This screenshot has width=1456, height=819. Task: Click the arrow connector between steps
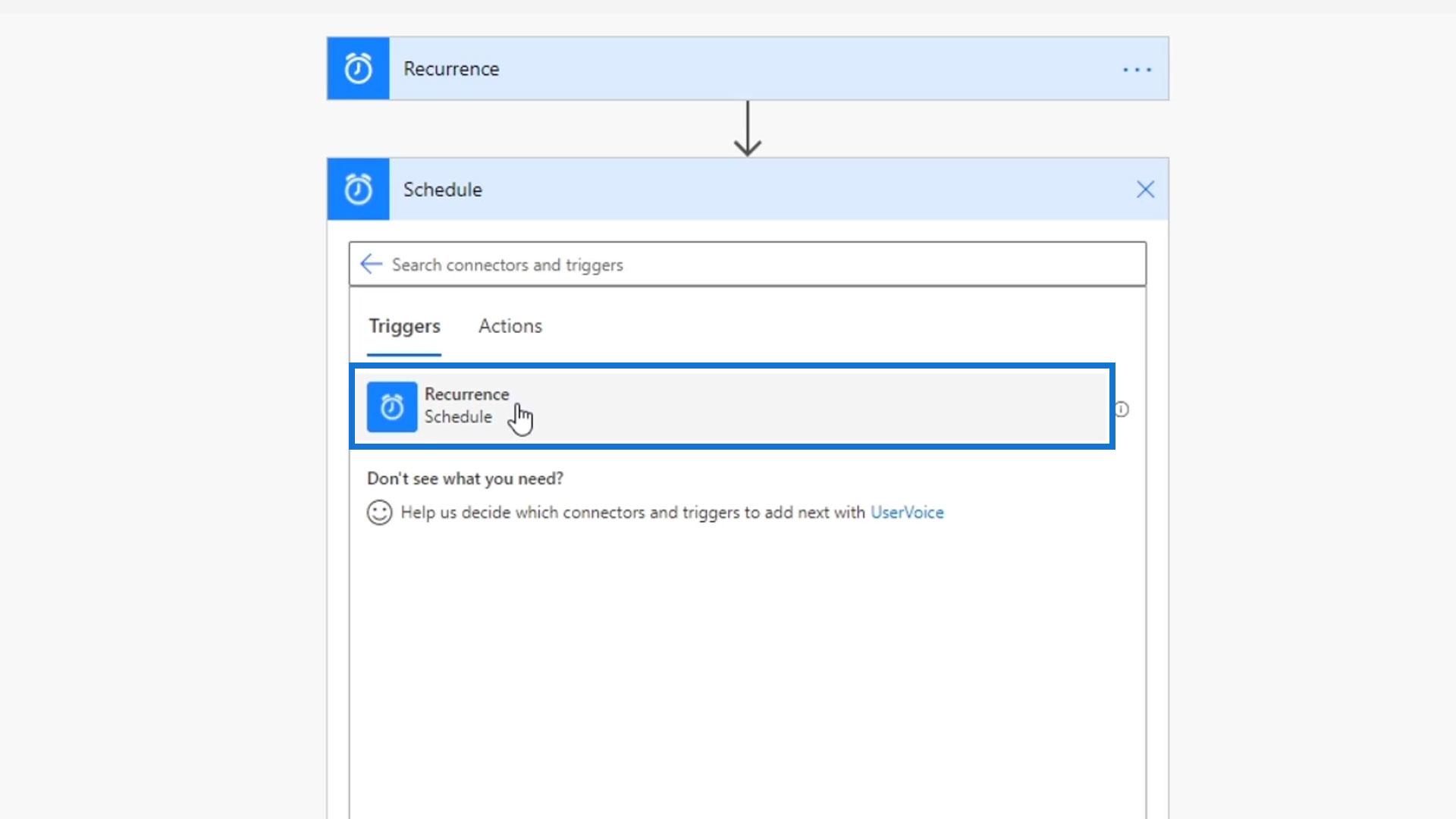click(748, 129)
